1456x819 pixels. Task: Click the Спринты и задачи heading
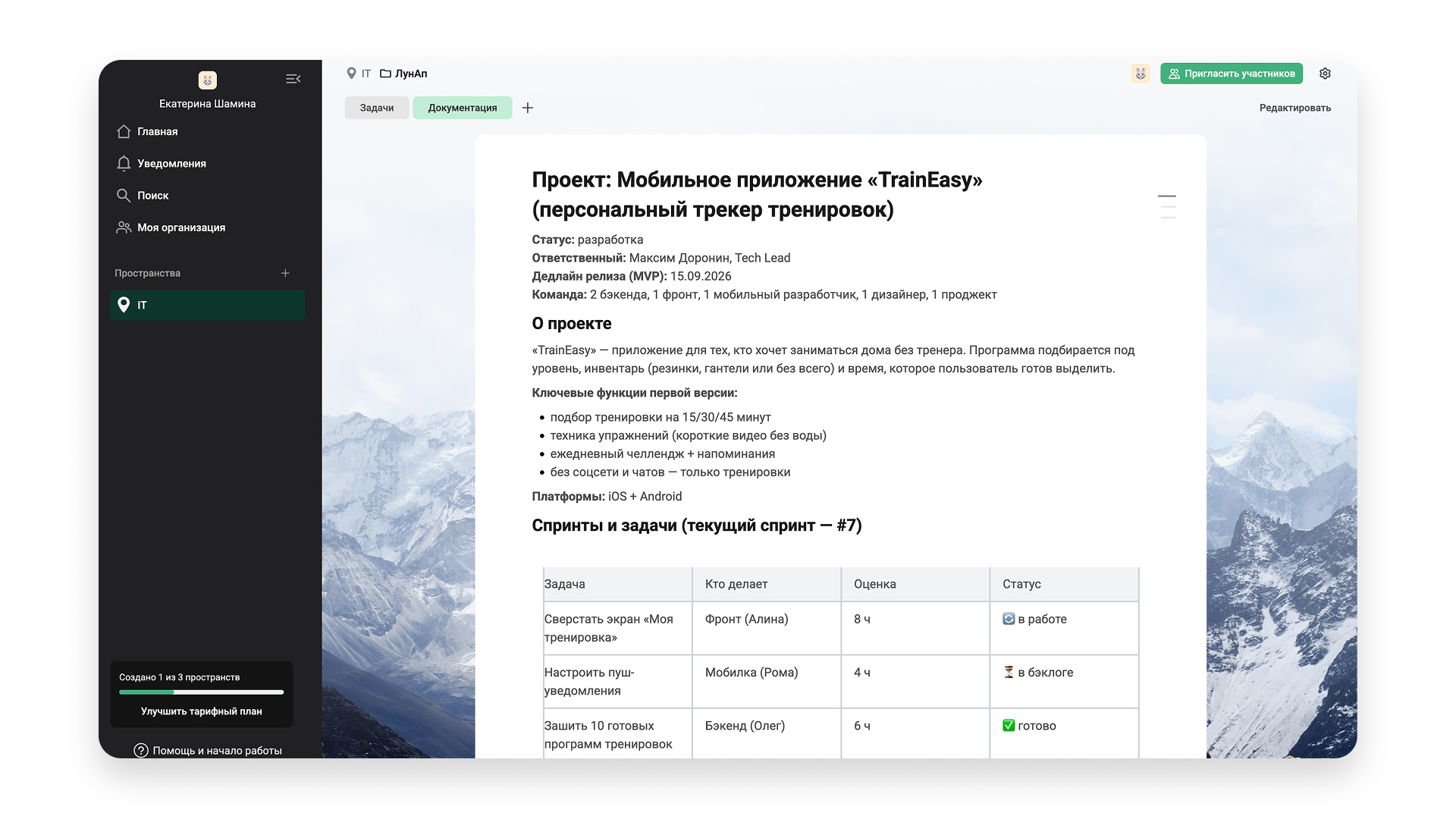[697, 526]
